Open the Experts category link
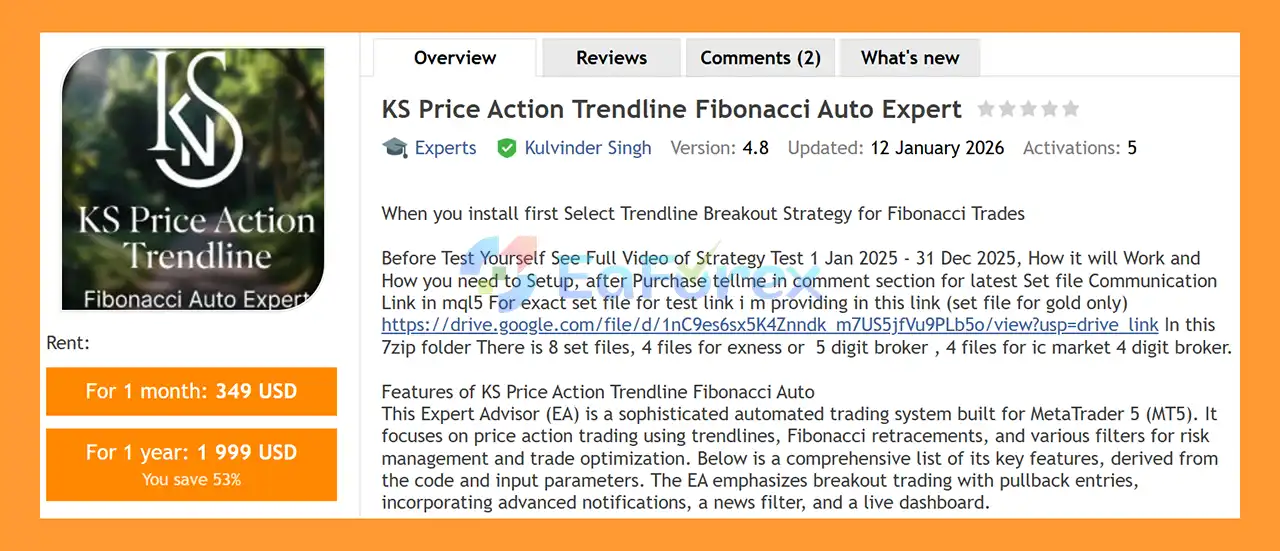Viewport: 1280px width, 551px height. click(445, 148)
